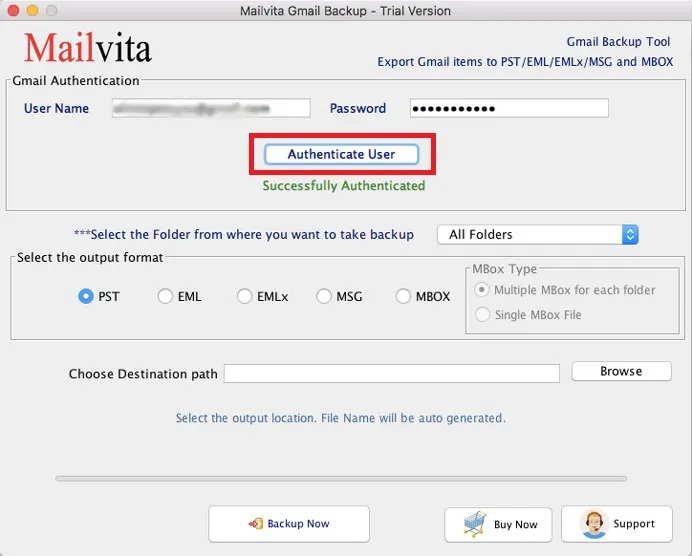
Task: Start backup with Backup Now button
Action: pos(289,524)
